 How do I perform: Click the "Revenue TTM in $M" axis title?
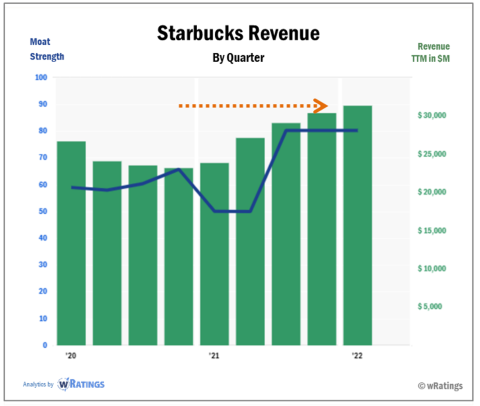(x=430, y=53)
